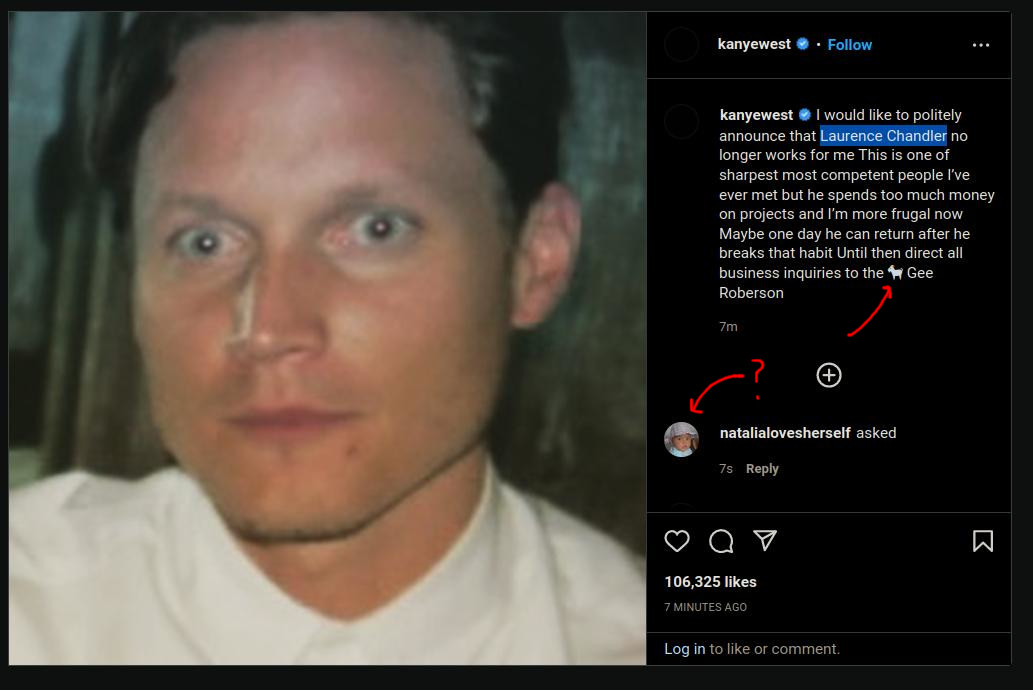Like the post with the heart icon

click(x=677, y=541)
